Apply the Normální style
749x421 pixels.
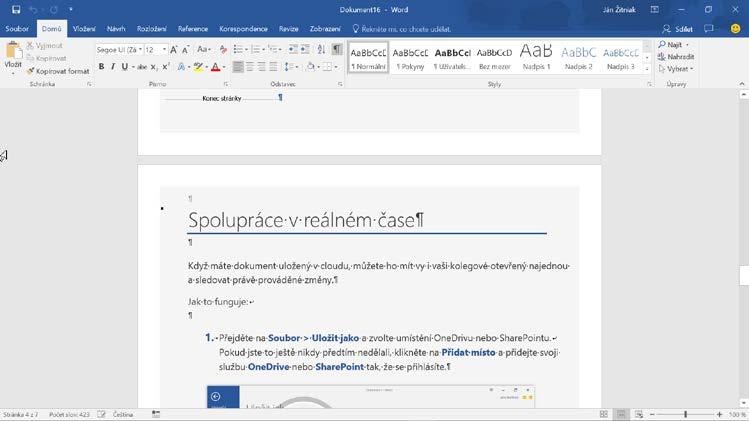point(368,57)
